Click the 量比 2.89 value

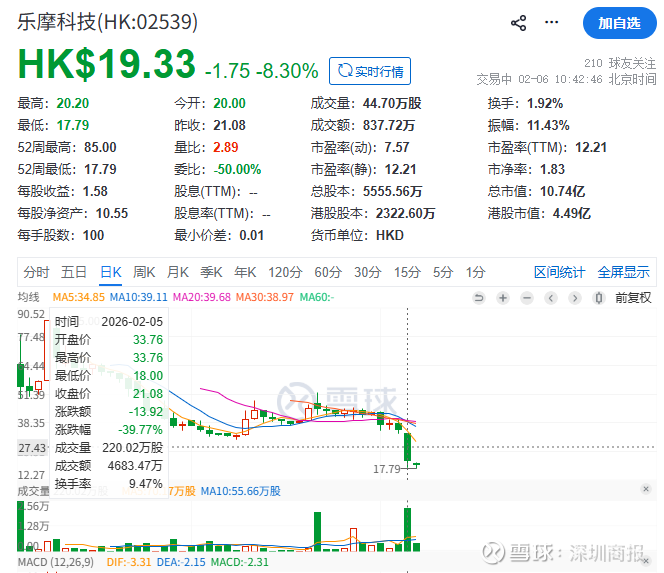tap(226, 147)
